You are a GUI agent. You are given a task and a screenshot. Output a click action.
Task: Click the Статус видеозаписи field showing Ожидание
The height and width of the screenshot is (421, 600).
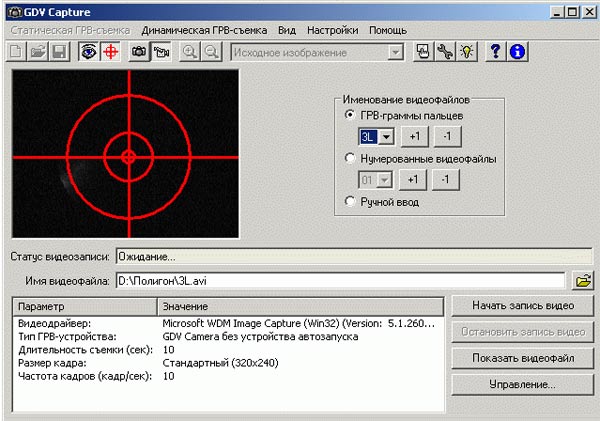pos(354,256)
